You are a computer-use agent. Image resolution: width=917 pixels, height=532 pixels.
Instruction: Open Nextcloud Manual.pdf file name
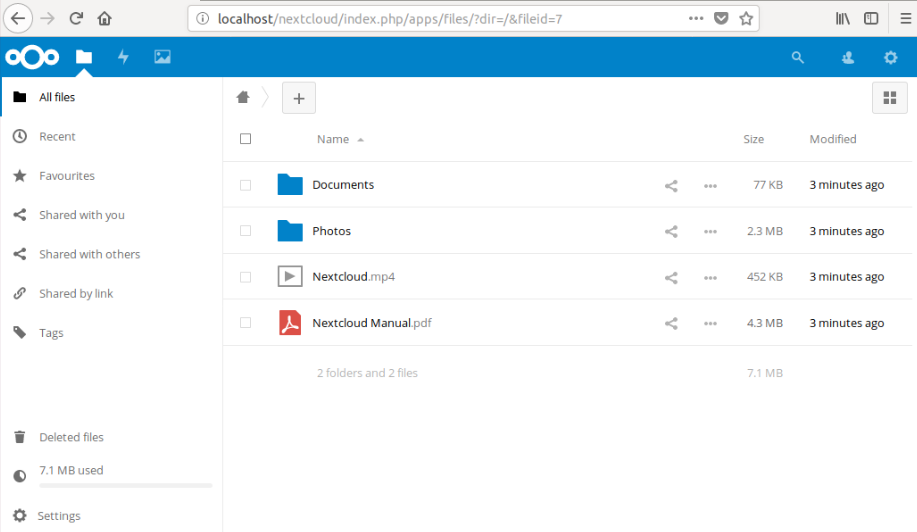point(372,323)
